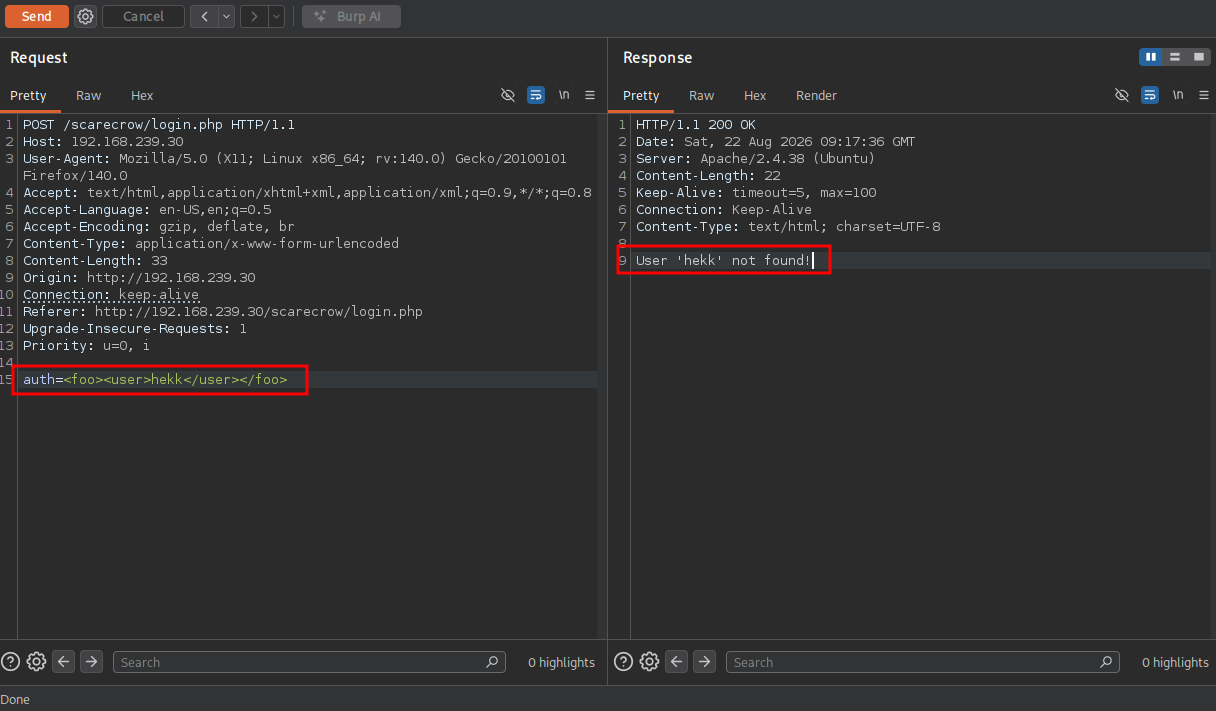This screenshot has width=1216, height=711.
Task: Open search settings gear below Request panel
Action: tap(37, 661)
